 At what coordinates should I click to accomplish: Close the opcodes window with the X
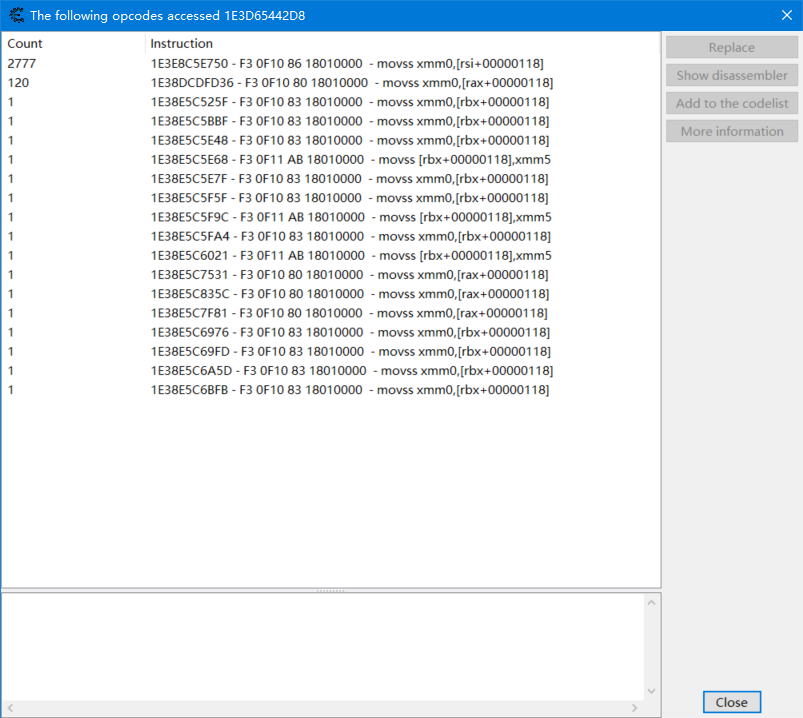785,15
